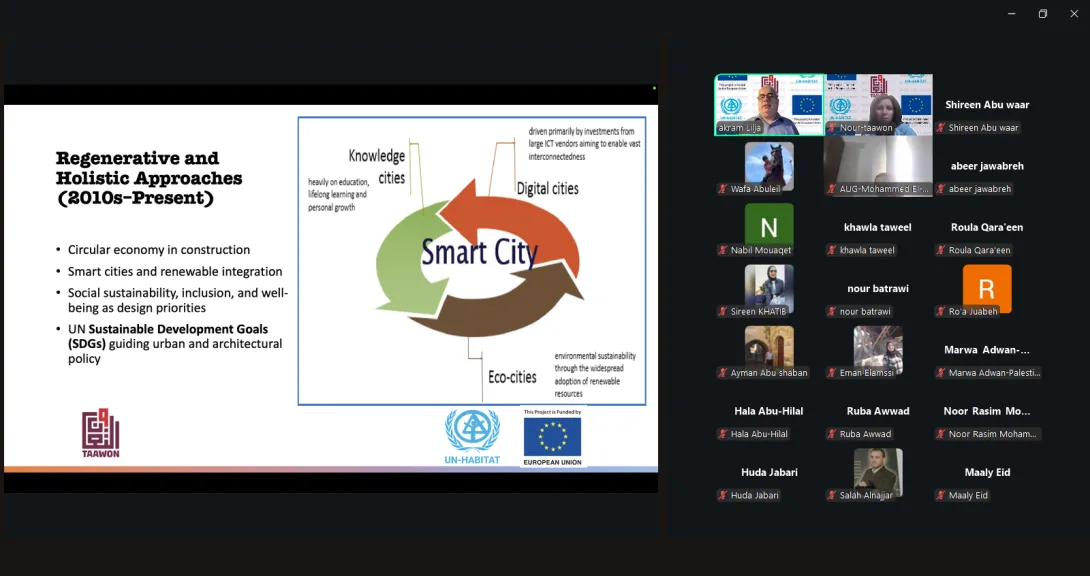Click khawla taweel's muted microphone icon

[832, 250]
